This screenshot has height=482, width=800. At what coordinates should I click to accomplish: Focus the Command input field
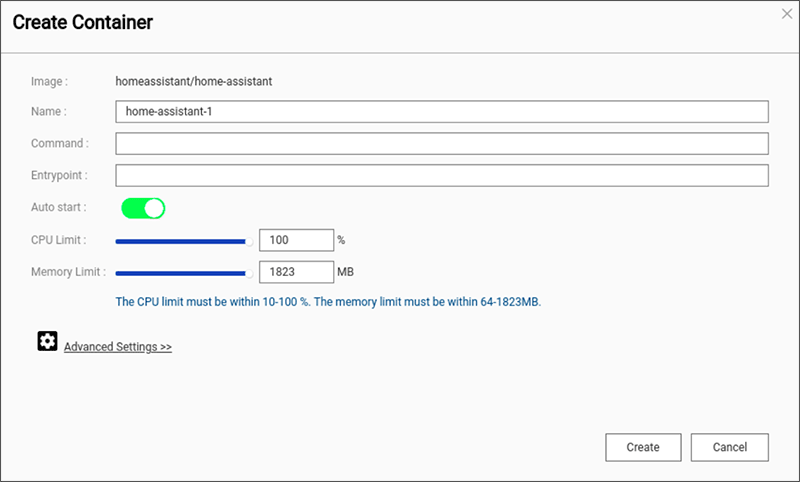(x=442, y=143)
